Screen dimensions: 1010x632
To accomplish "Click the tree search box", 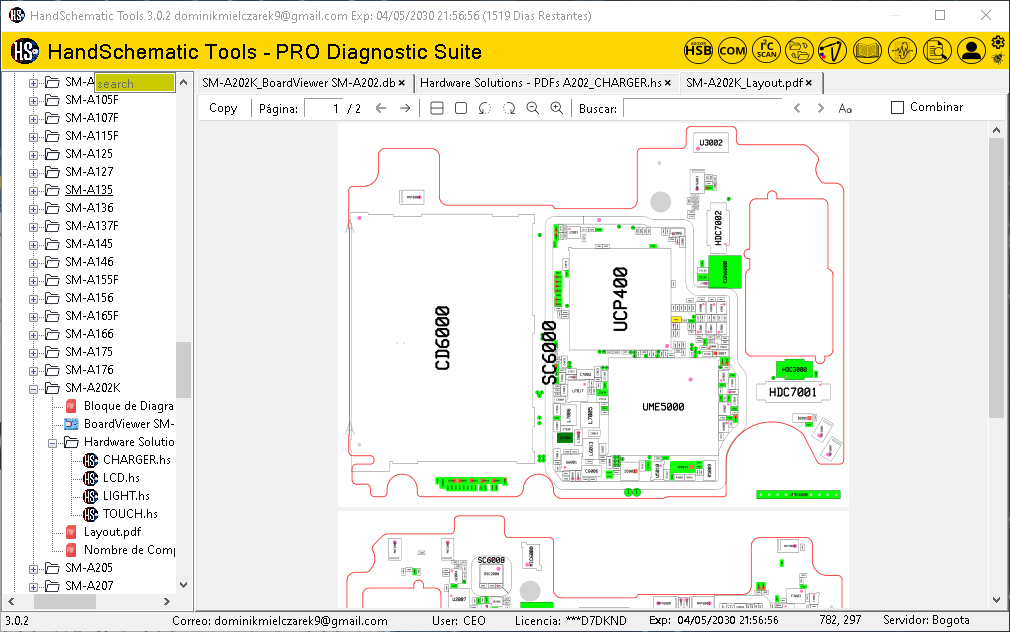I will coord(135,83).
